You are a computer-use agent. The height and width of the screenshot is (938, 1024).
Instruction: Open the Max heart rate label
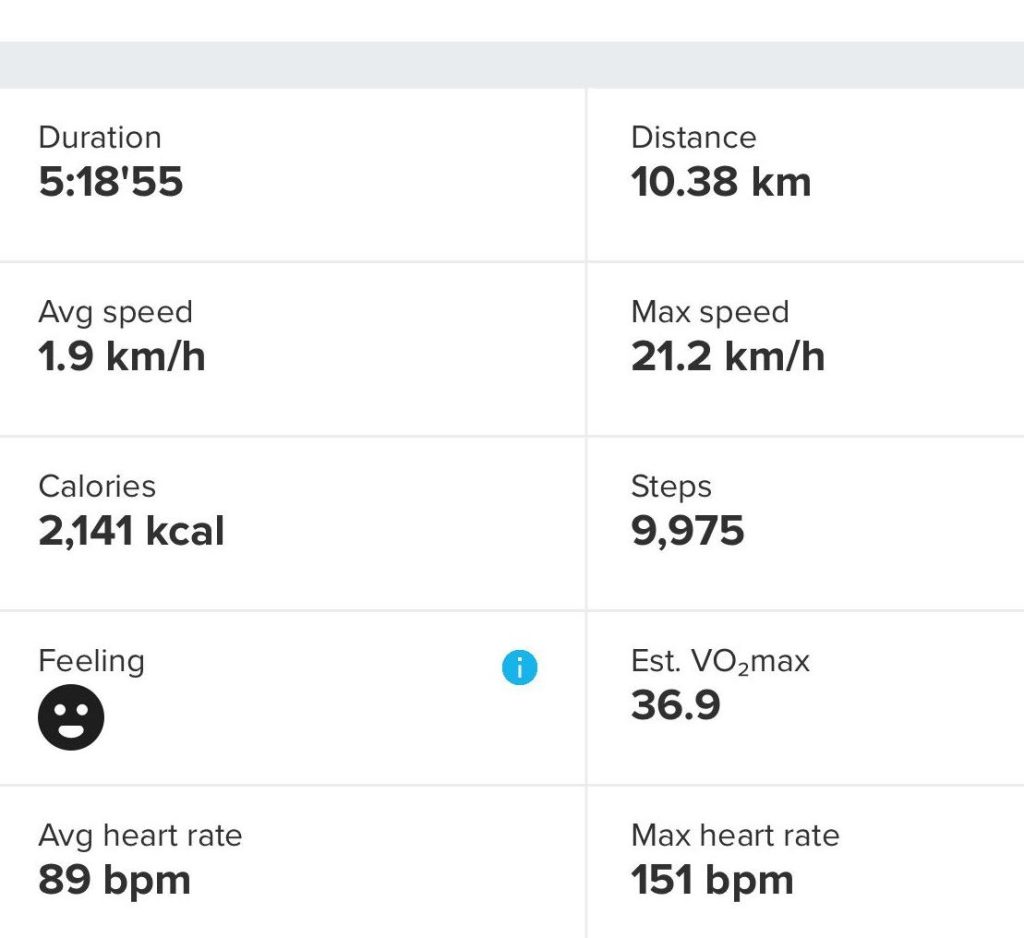735,835
